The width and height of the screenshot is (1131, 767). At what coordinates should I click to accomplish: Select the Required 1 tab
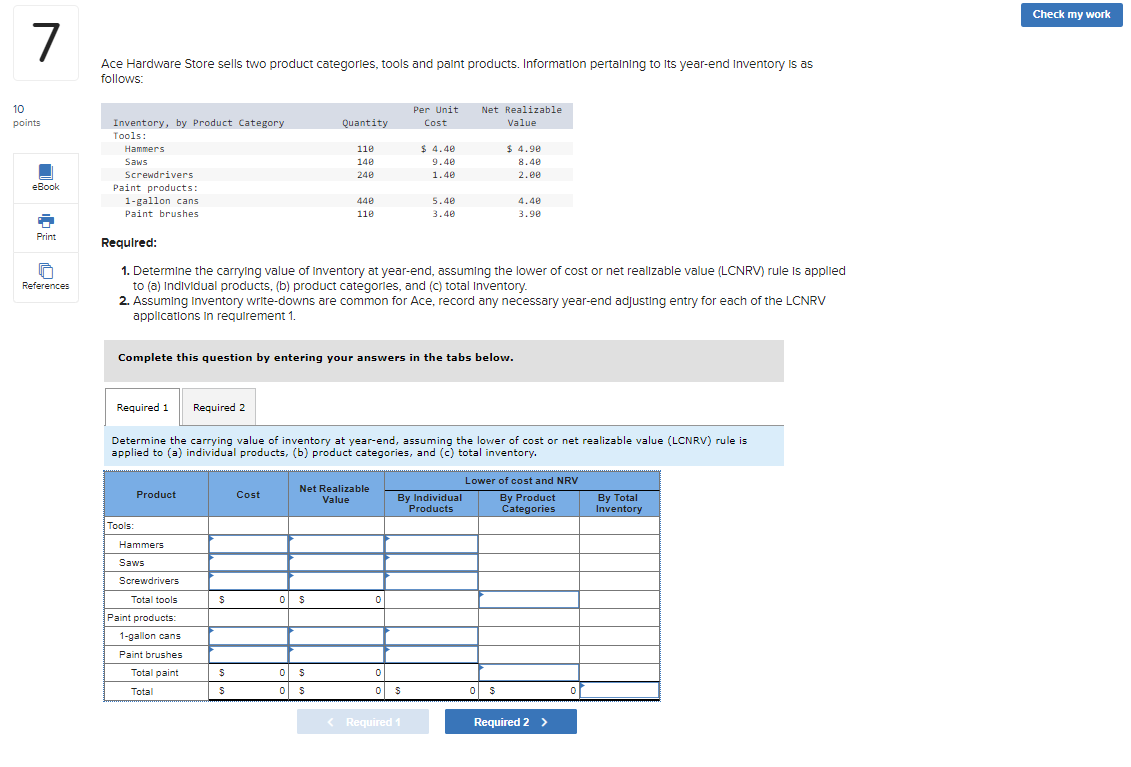pyautogui.click(x=142, y=408)
